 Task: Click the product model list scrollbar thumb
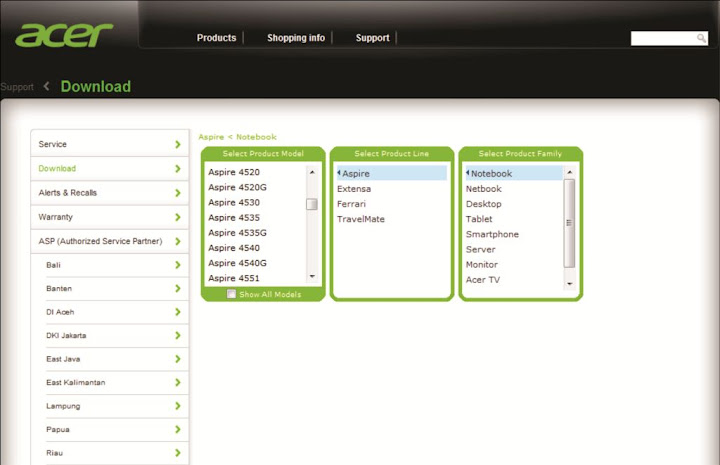point(312,204)
